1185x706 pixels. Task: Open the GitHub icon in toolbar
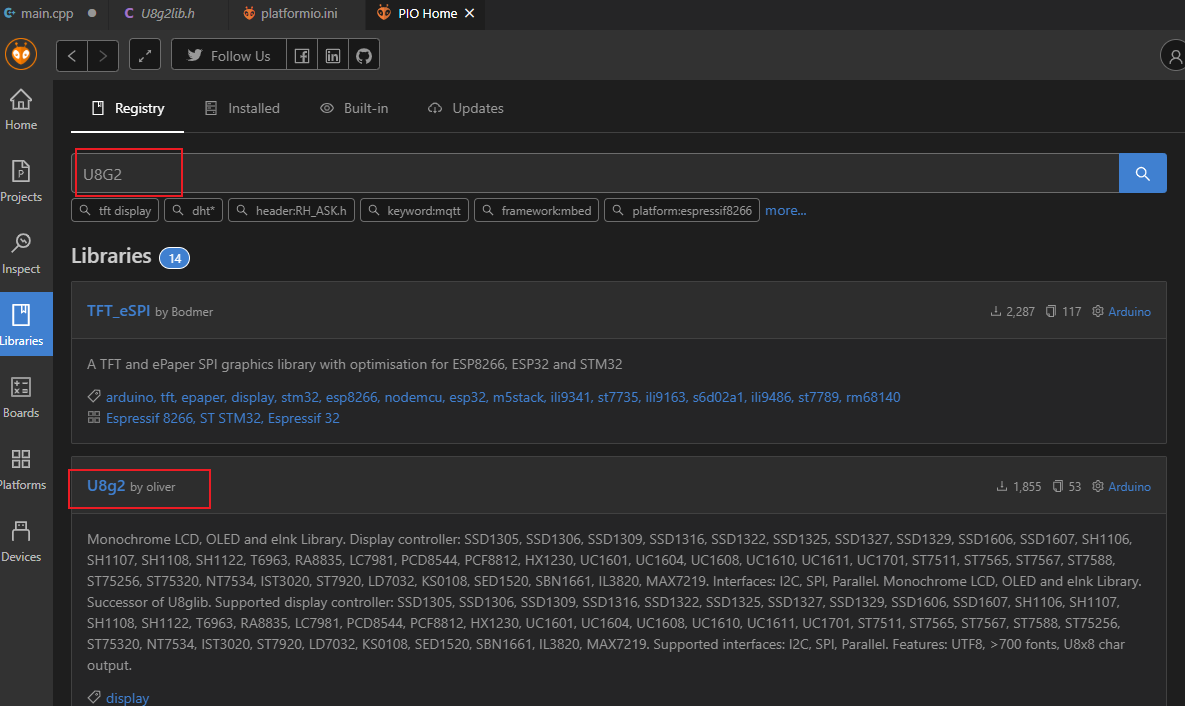click(x=364, y=56)
